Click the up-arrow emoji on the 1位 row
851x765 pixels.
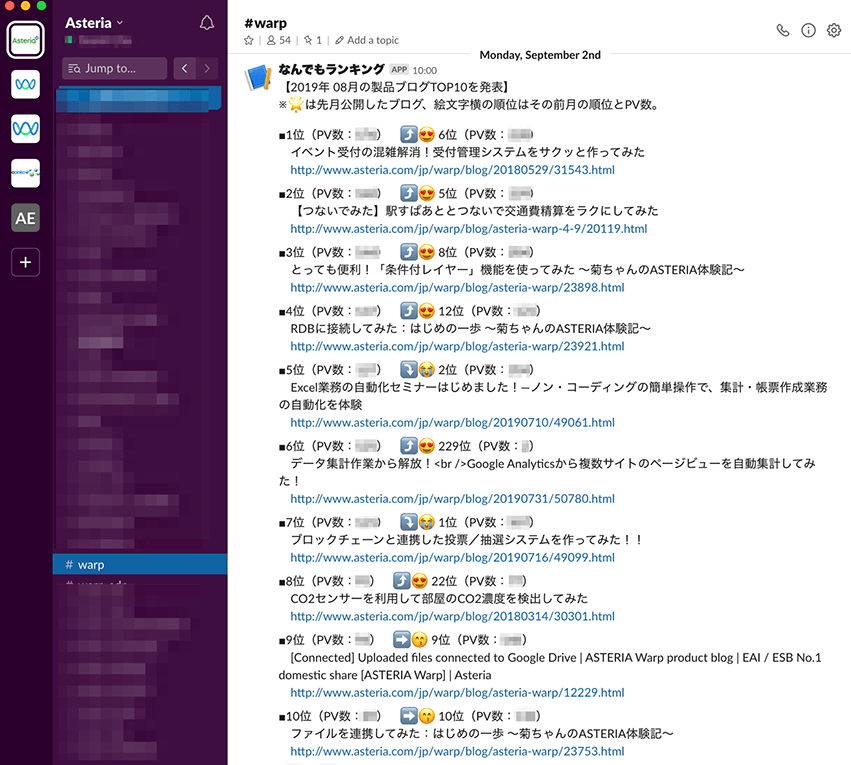tap(409, 134)
